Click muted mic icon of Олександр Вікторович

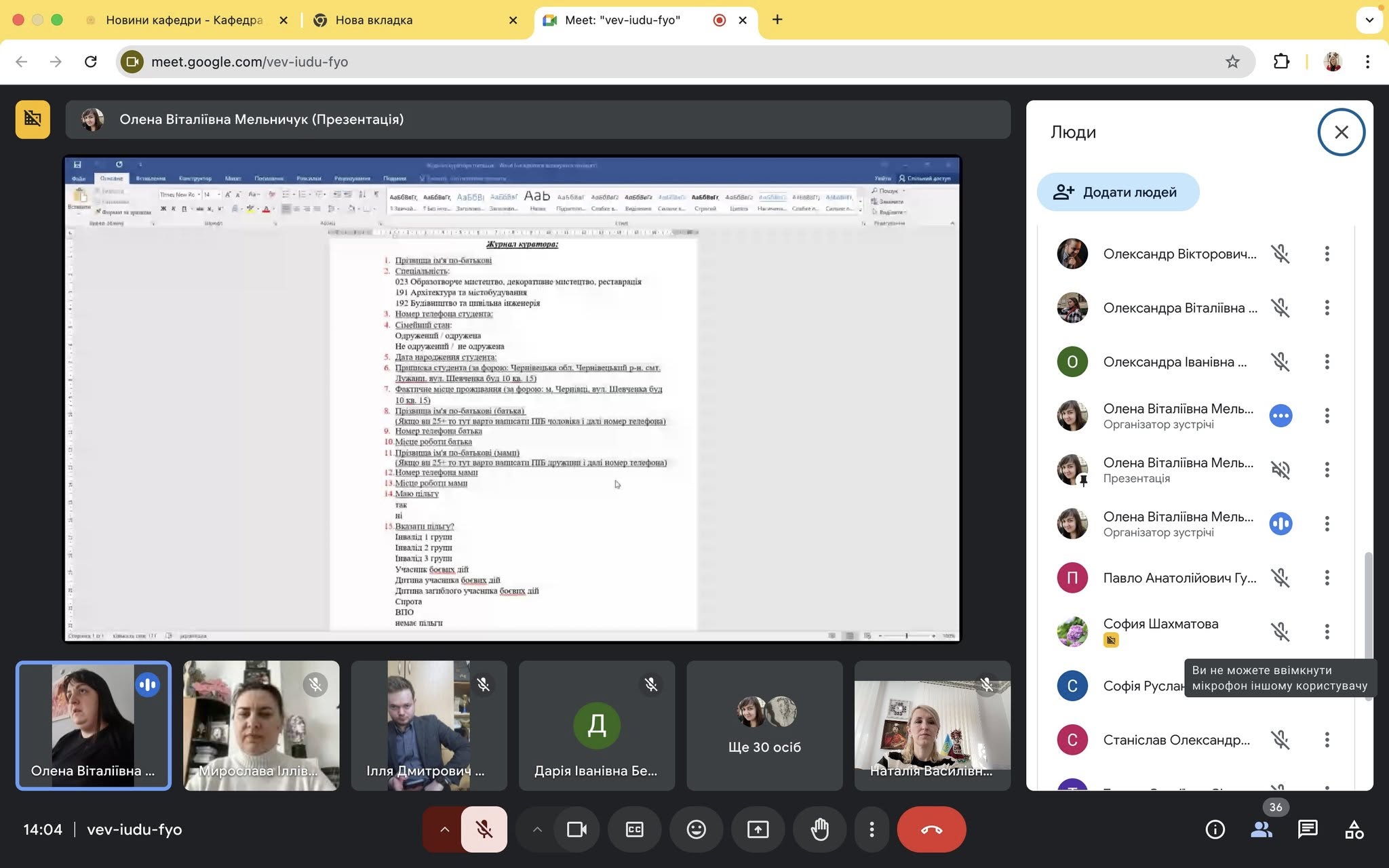[x=1280, y=254]
